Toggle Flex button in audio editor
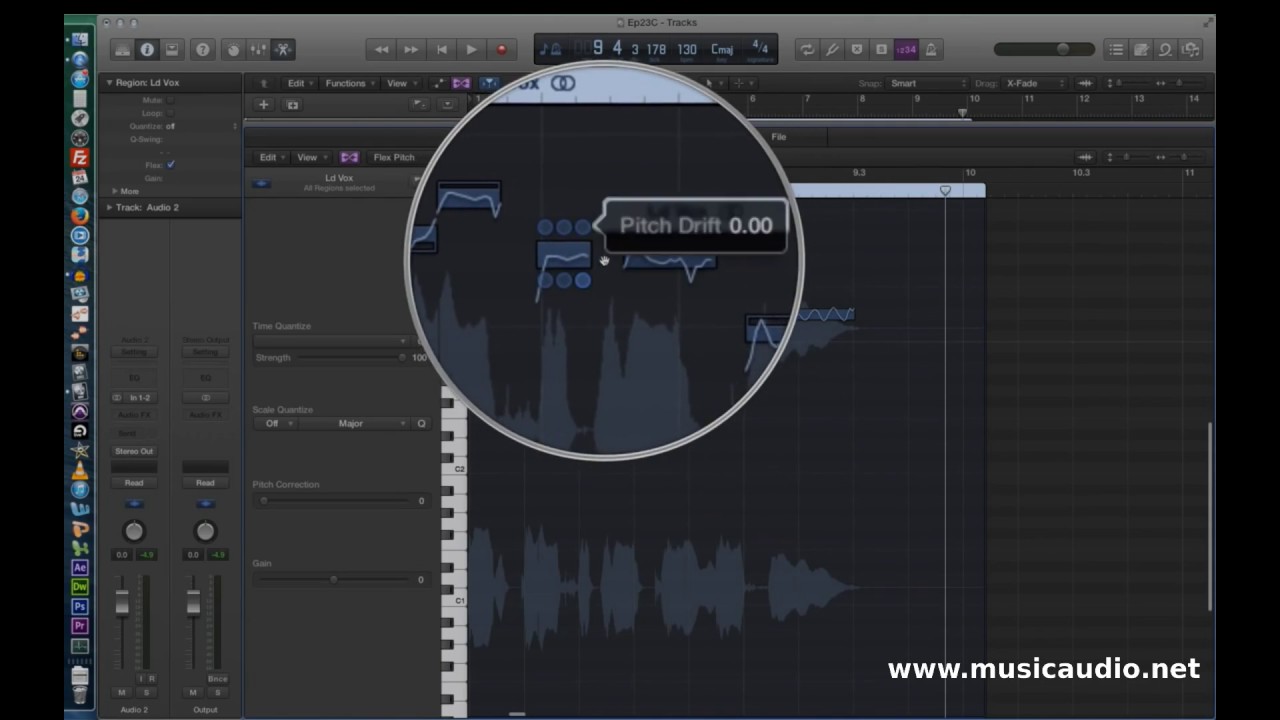Image resolution: width=1280 pixels, height=720 pixels. coord(349,157)
